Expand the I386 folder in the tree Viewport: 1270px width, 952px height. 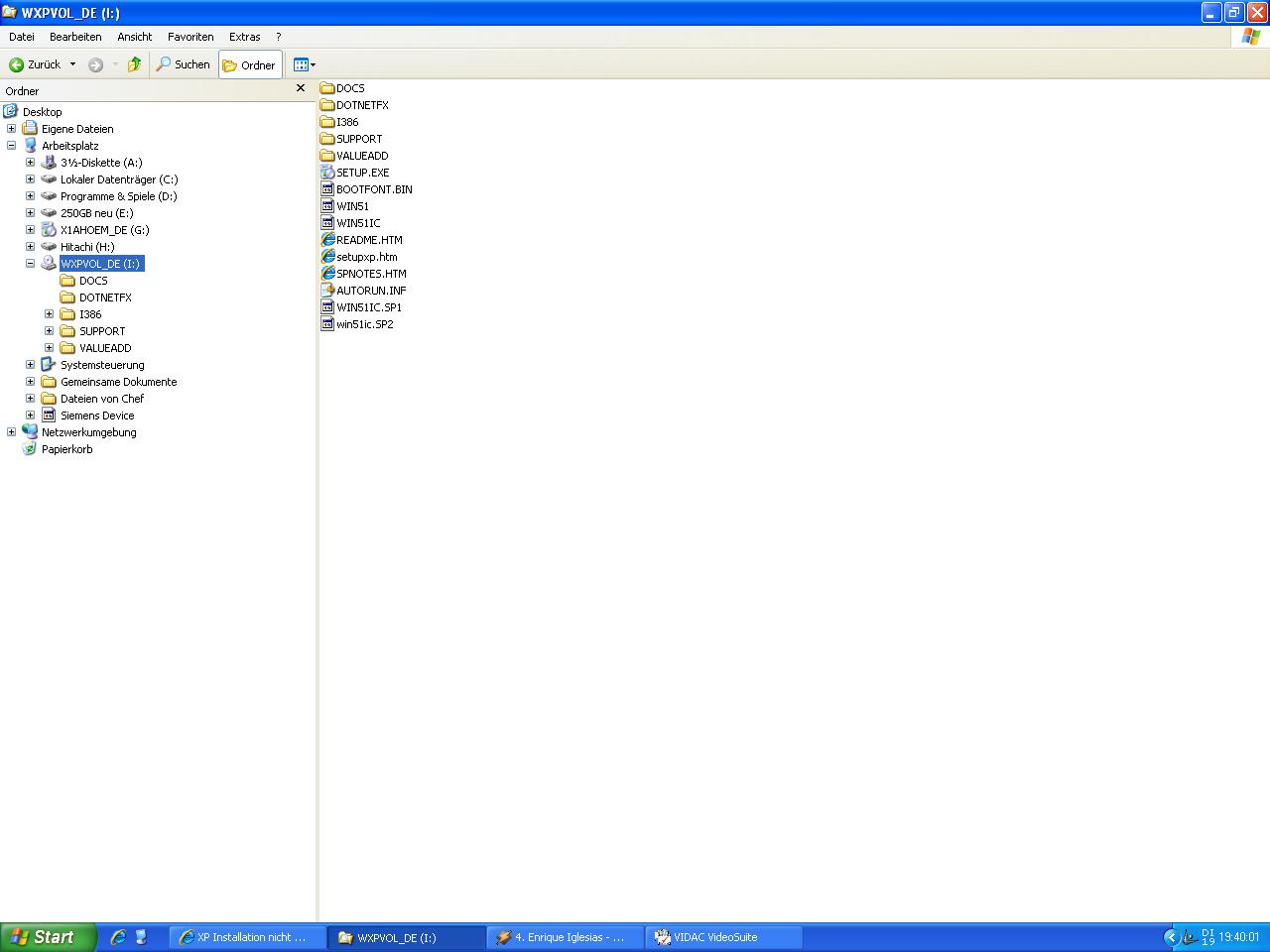49,314
